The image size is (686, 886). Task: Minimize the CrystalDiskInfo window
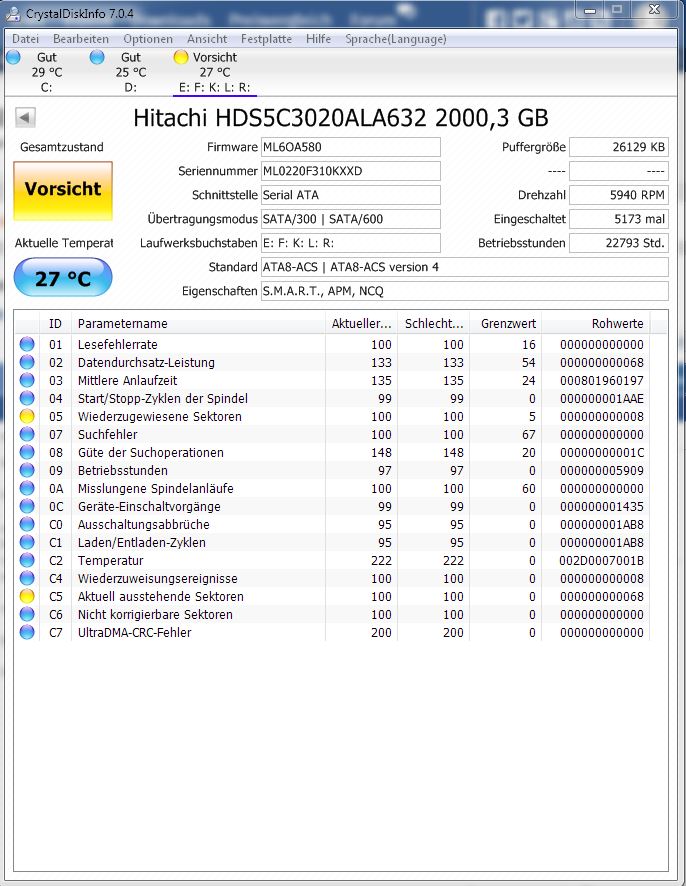[590, 10]
